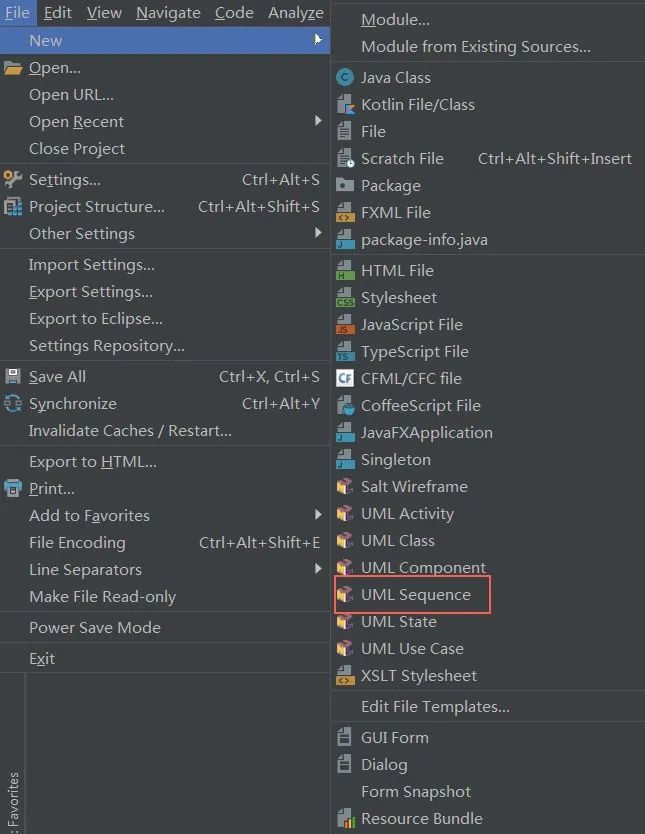Screen dimensions: 645x834
Task: Open the Navigate menu
Action: coord(168,12)
